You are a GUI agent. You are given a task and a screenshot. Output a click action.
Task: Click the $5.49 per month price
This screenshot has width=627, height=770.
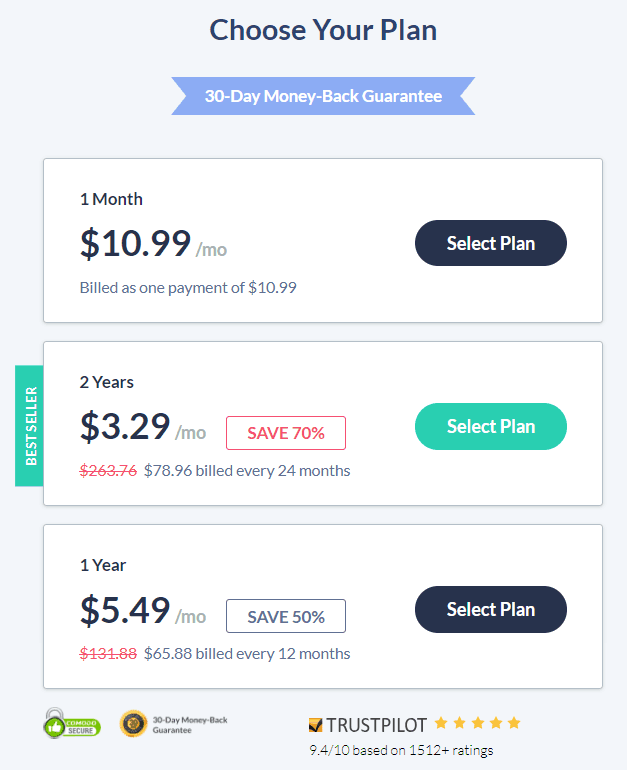coord(143,610)
